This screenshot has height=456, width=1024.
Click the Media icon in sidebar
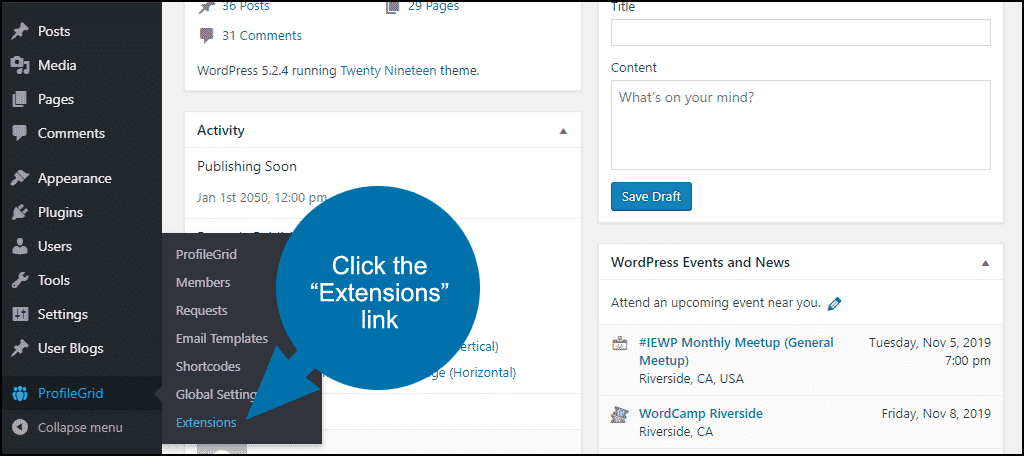click(x=20, y=65)
